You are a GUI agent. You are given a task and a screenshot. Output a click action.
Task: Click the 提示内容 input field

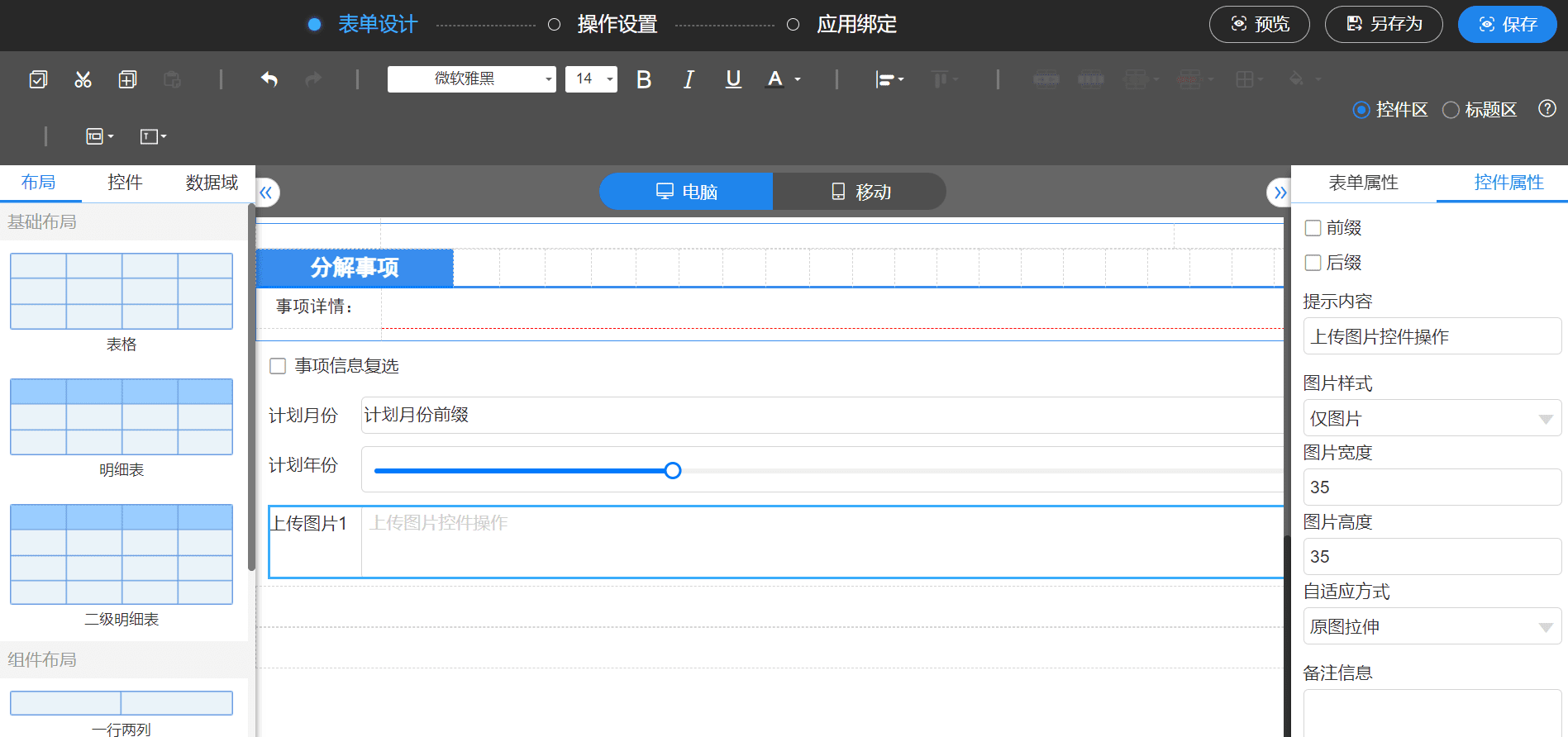[1432, 336]
